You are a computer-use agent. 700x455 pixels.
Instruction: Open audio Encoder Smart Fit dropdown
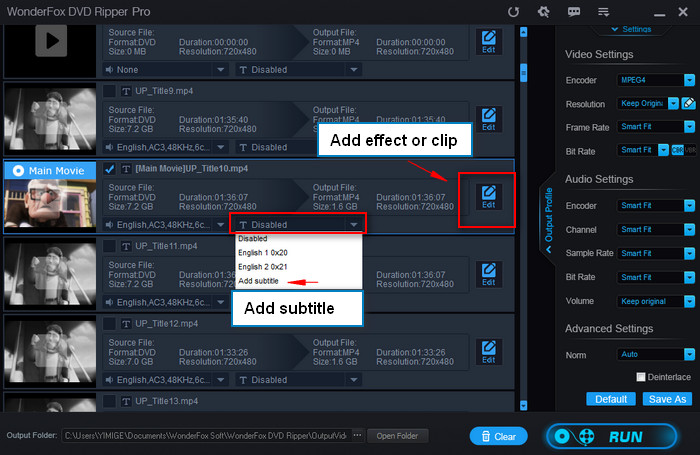click(x=656, y=205)
